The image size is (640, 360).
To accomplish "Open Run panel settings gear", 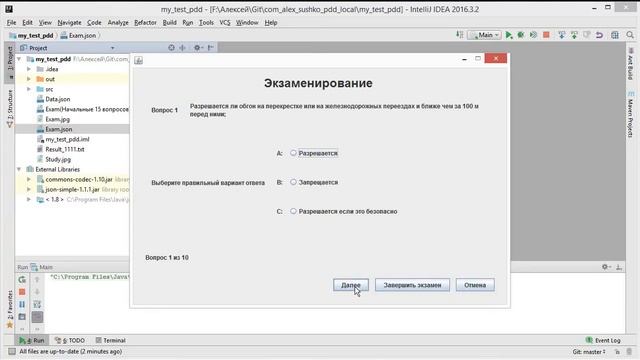I will click(606, 267).
